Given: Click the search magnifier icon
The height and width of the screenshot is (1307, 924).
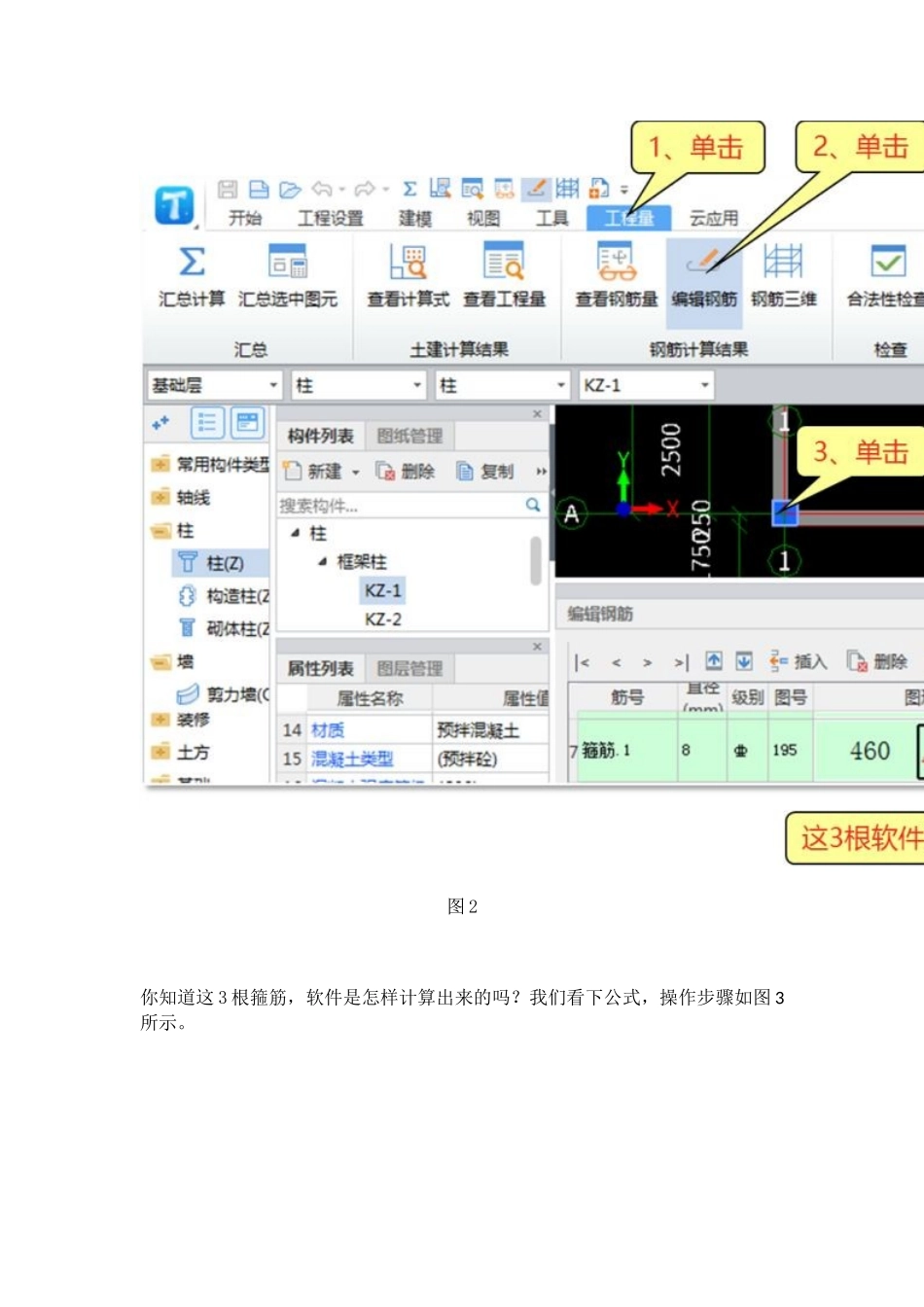Looking at the screenshot, I should [533, 505].
